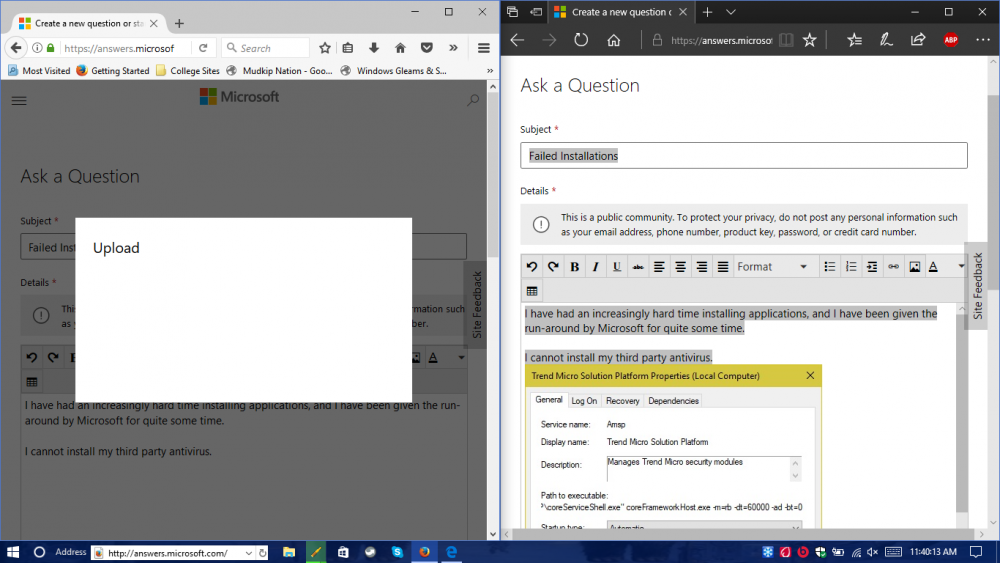Click the Site Feedback button in Edge
1000x563 pixels.
(x=978, y=285)
